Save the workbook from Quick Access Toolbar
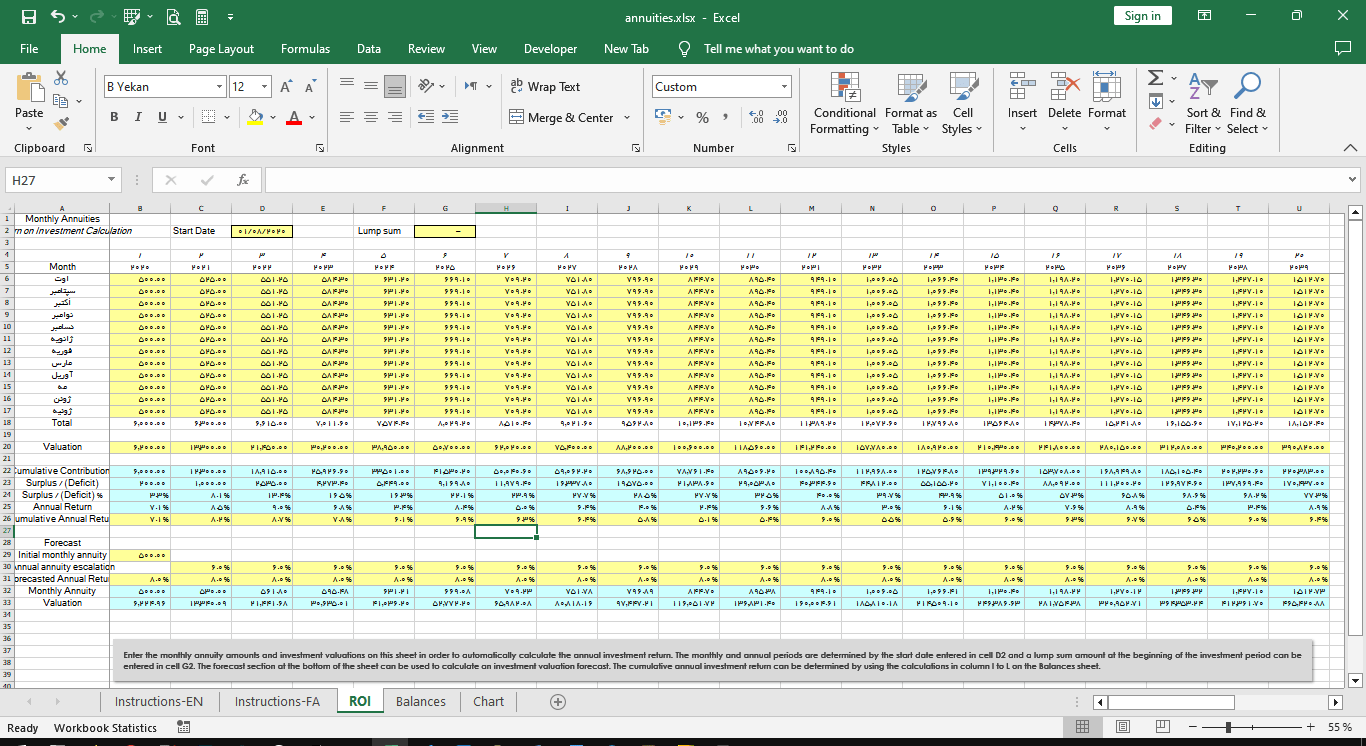 29,17
